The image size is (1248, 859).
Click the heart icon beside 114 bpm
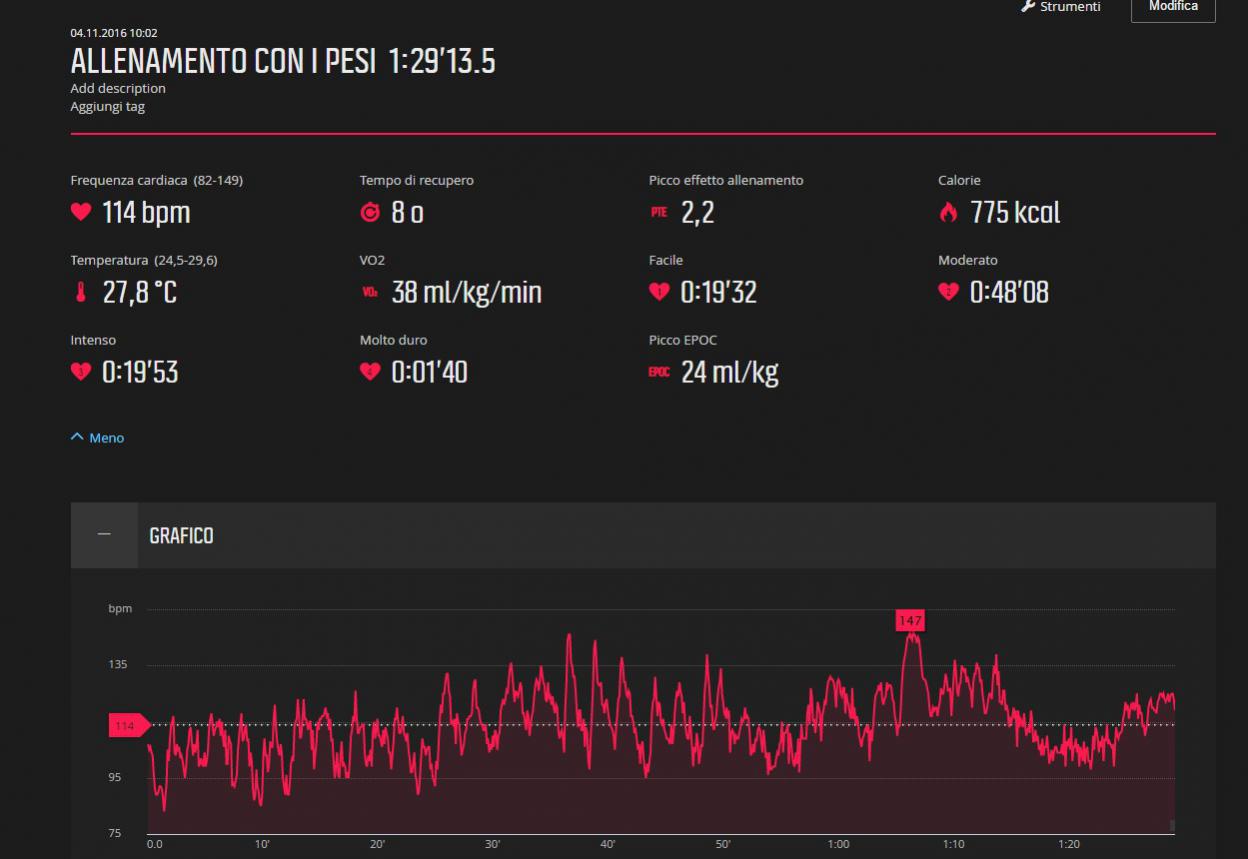coord(80,212)
